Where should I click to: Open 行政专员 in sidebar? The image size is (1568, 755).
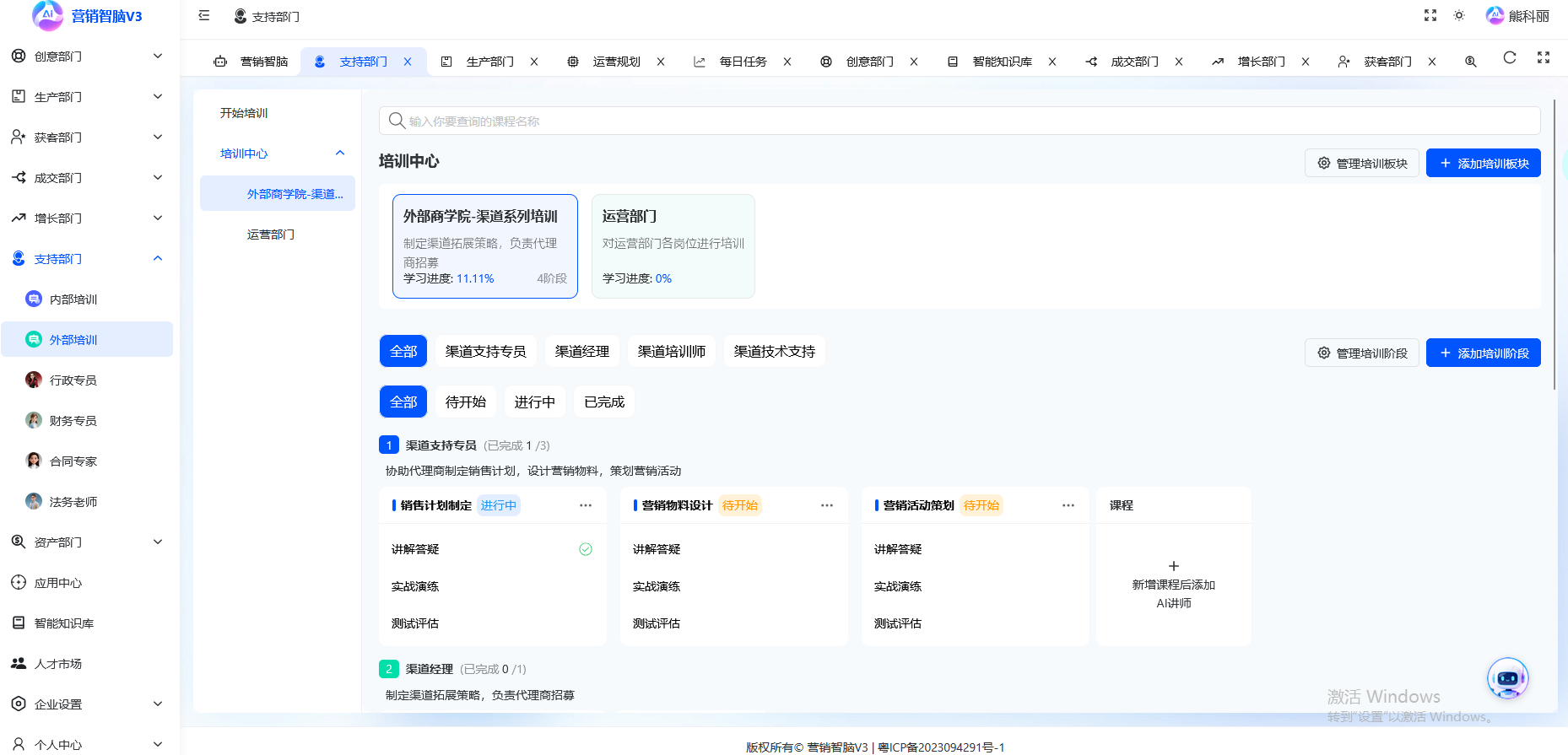(x=88, y=380)
